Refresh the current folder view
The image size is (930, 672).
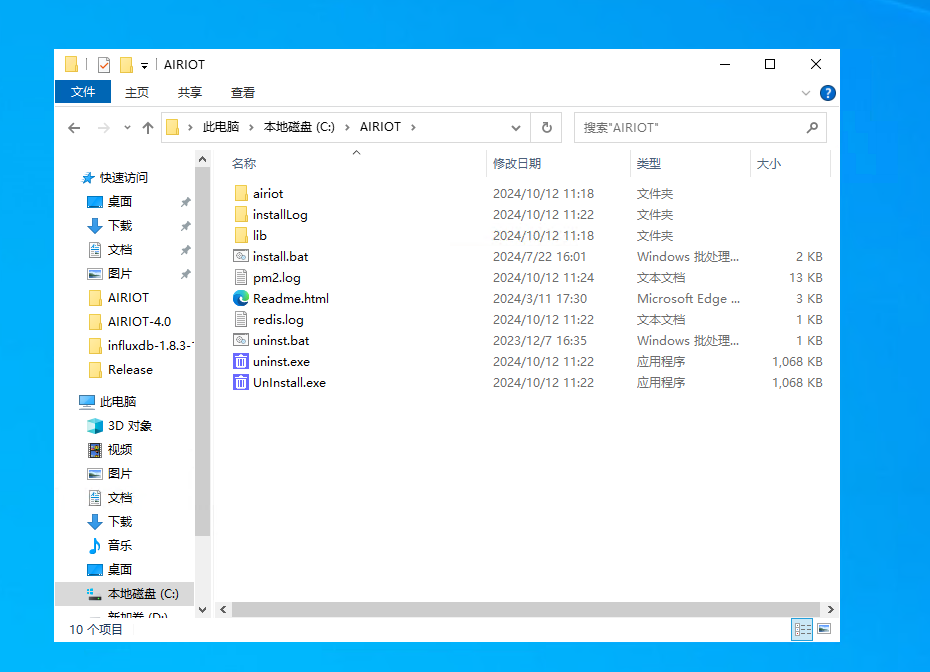(546, 128)
